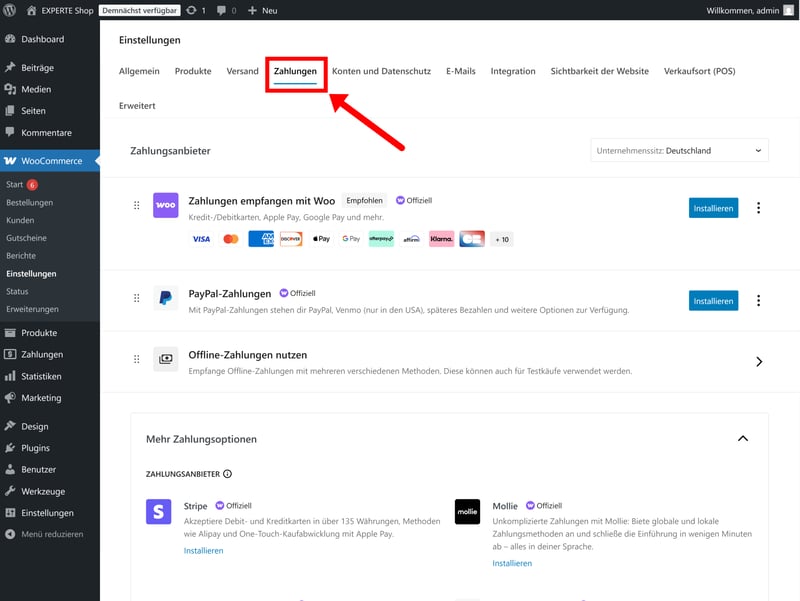800x601 pixels.
Task: Open Plugins in the sidebar menu
Action: click(35, 448)
